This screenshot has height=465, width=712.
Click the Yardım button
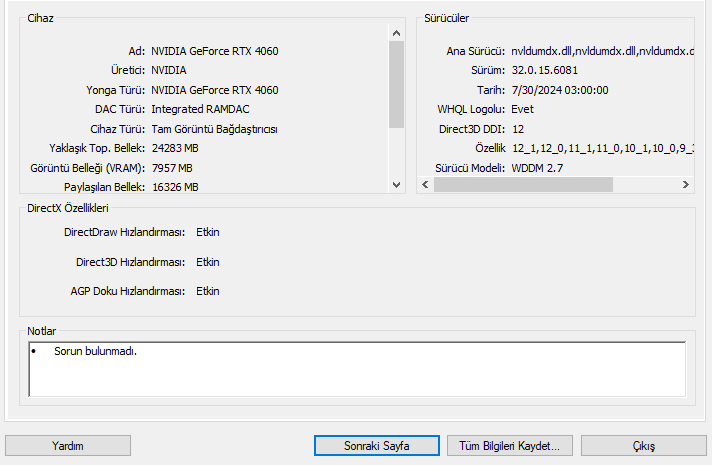pyautogui.click(x=68, y=445)
